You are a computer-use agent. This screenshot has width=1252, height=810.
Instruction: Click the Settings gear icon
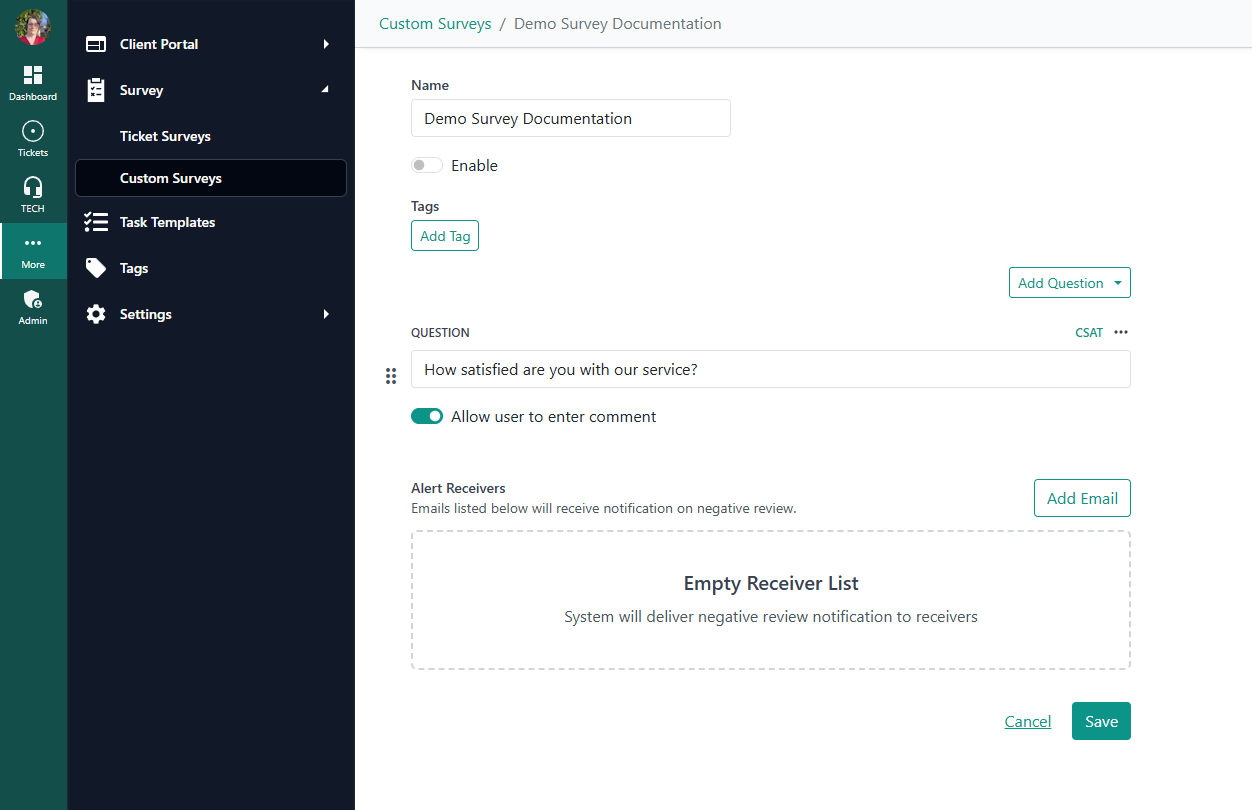click(x=96, y=314)
